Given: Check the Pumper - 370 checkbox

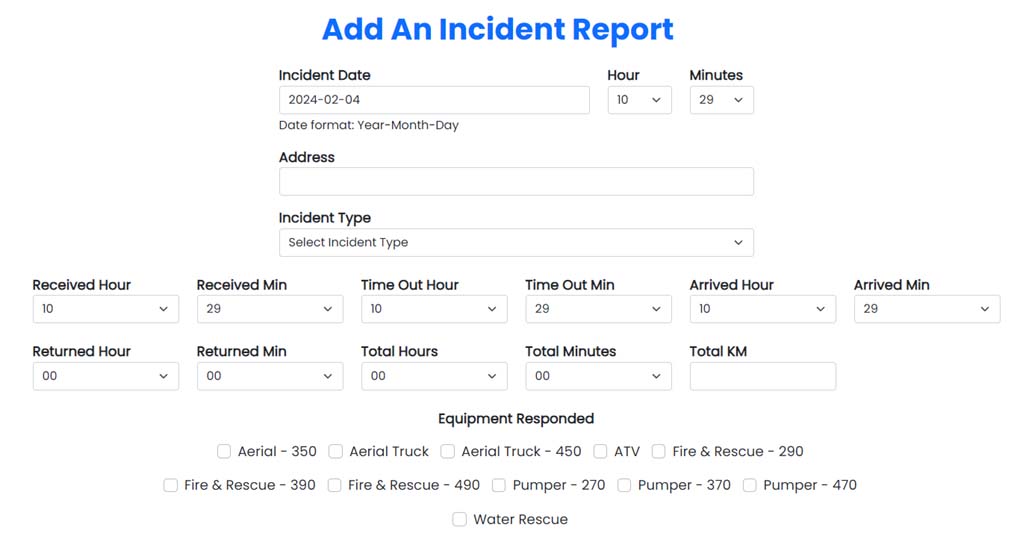Looking at the screenshot, I should [624, 485].
